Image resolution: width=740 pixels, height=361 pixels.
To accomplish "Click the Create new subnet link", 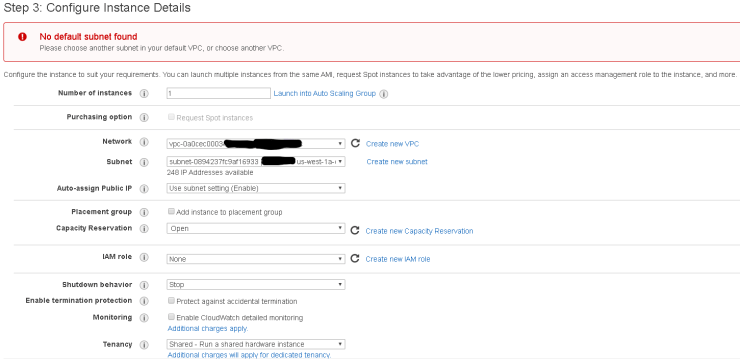I will [x=397, y=161].
